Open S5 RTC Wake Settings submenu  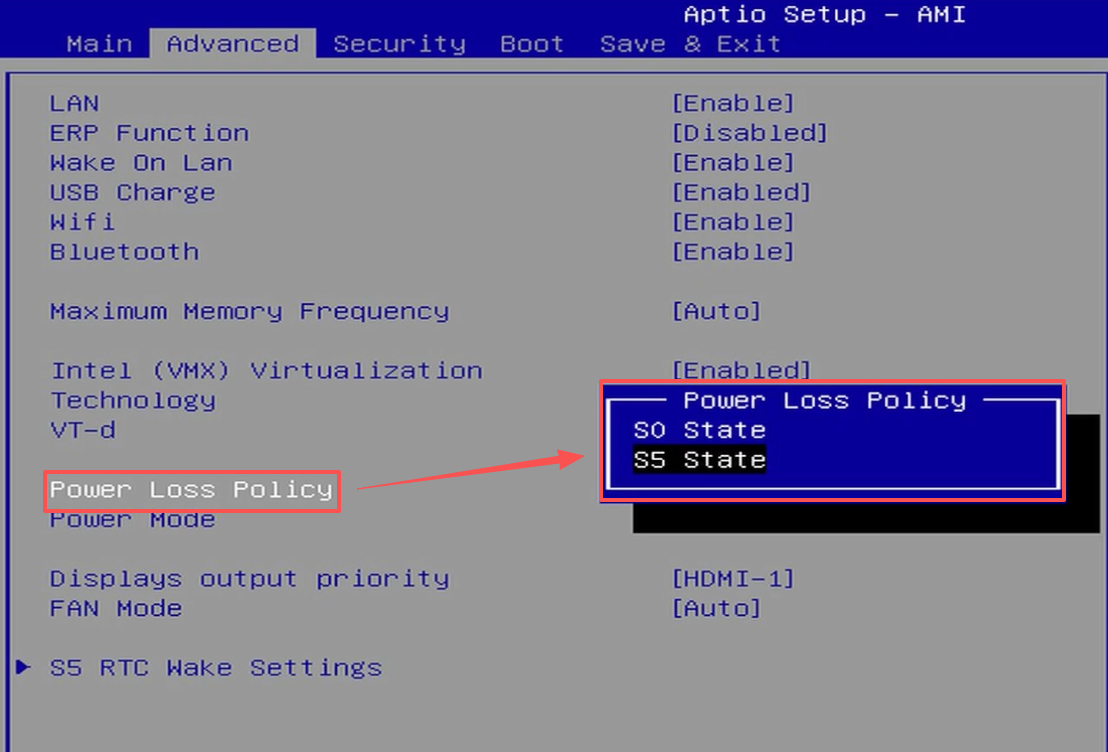pyautogui.click(x=215, y=667)
